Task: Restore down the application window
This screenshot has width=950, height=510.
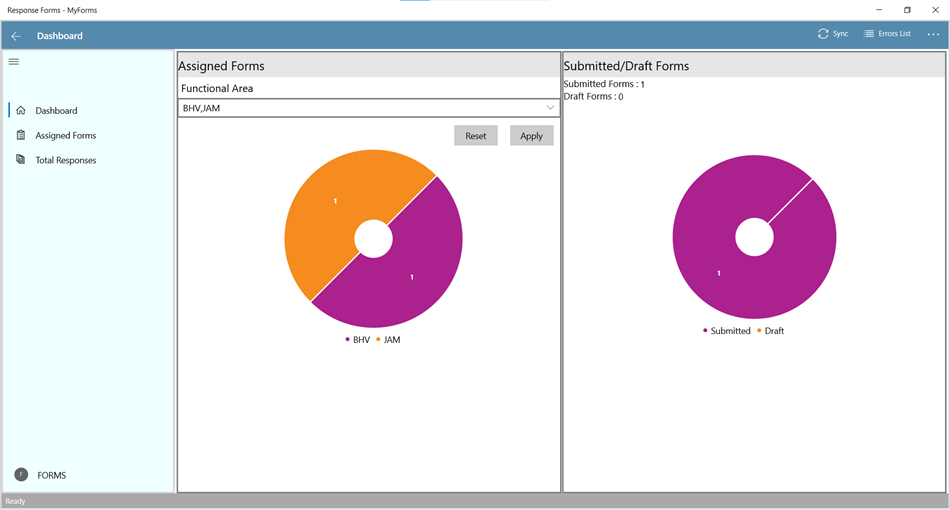Action: pos(907,10)
